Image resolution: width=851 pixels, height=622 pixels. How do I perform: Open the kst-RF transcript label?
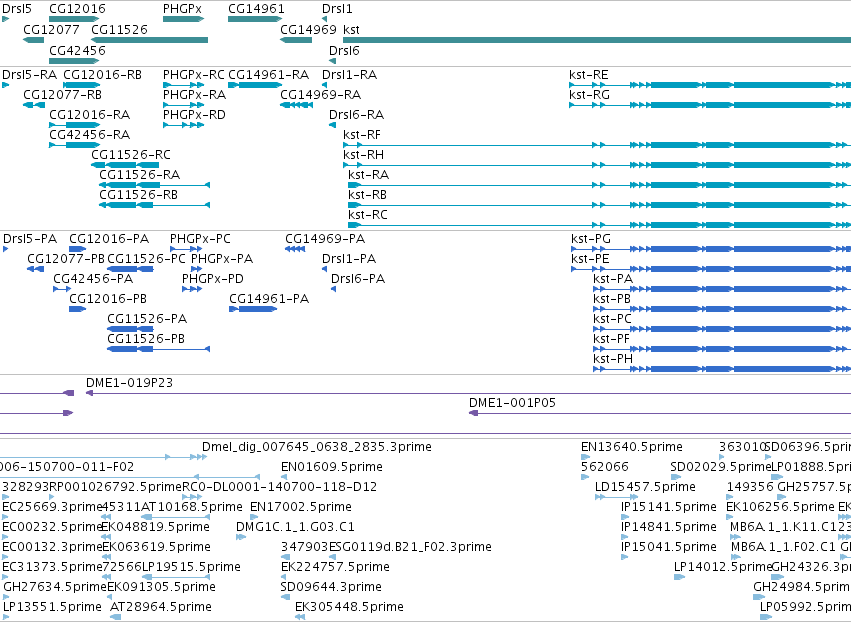coord(362,135)
